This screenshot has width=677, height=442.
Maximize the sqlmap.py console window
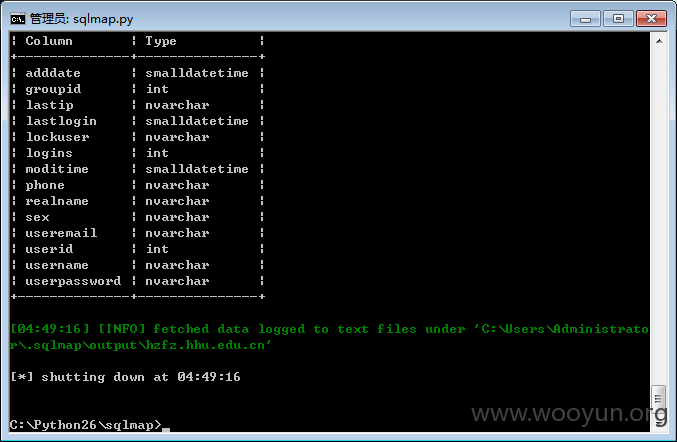tap(618, 19)
